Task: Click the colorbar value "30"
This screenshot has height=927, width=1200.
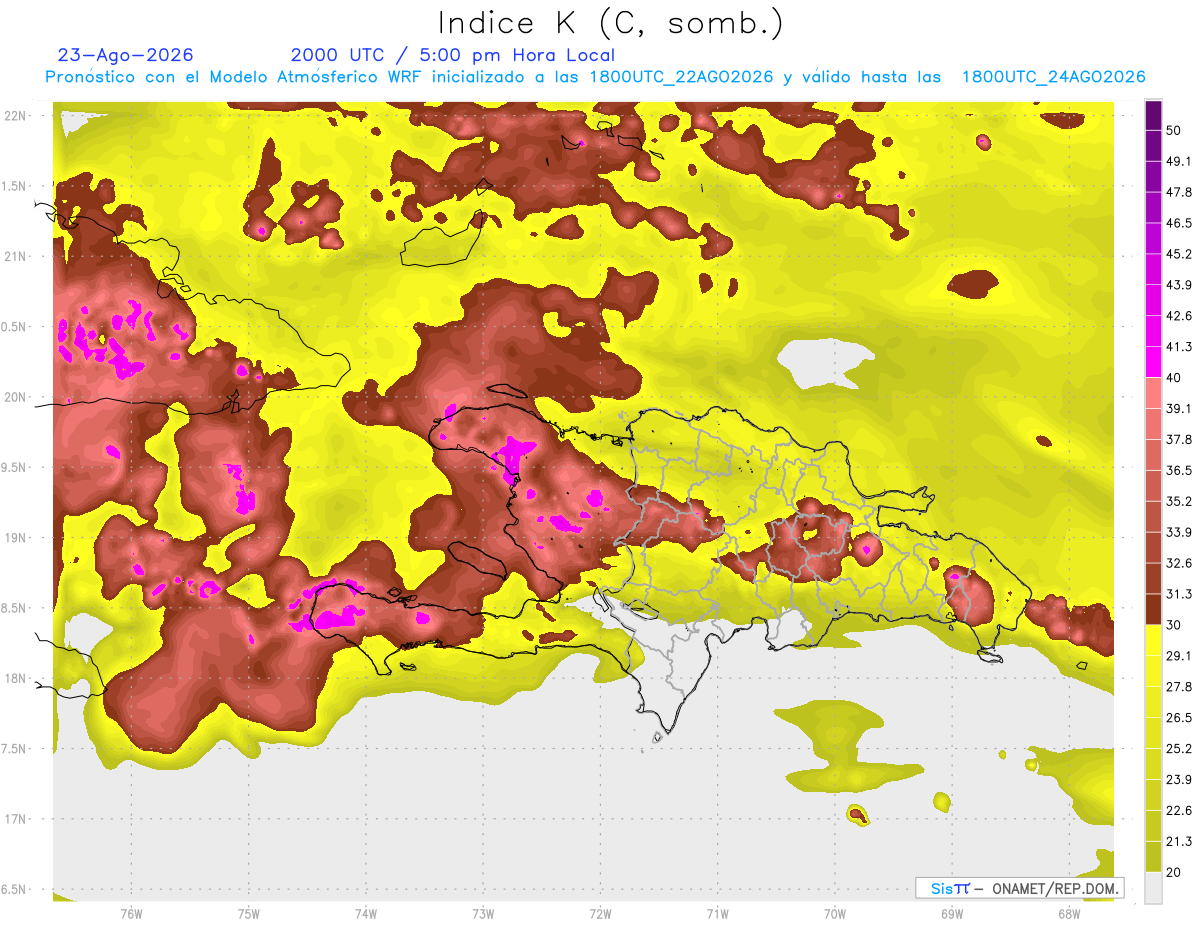Action: tap(1175, 625)
